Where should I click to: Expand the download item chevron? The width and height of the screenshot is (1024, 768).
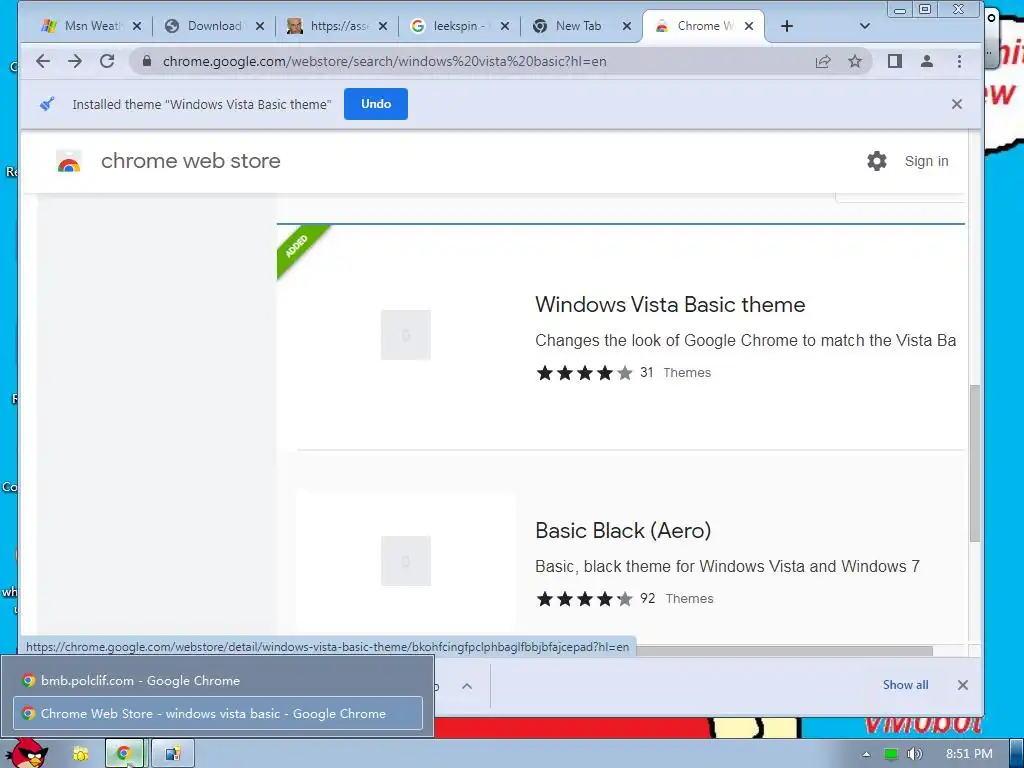(x=467, y=686)
